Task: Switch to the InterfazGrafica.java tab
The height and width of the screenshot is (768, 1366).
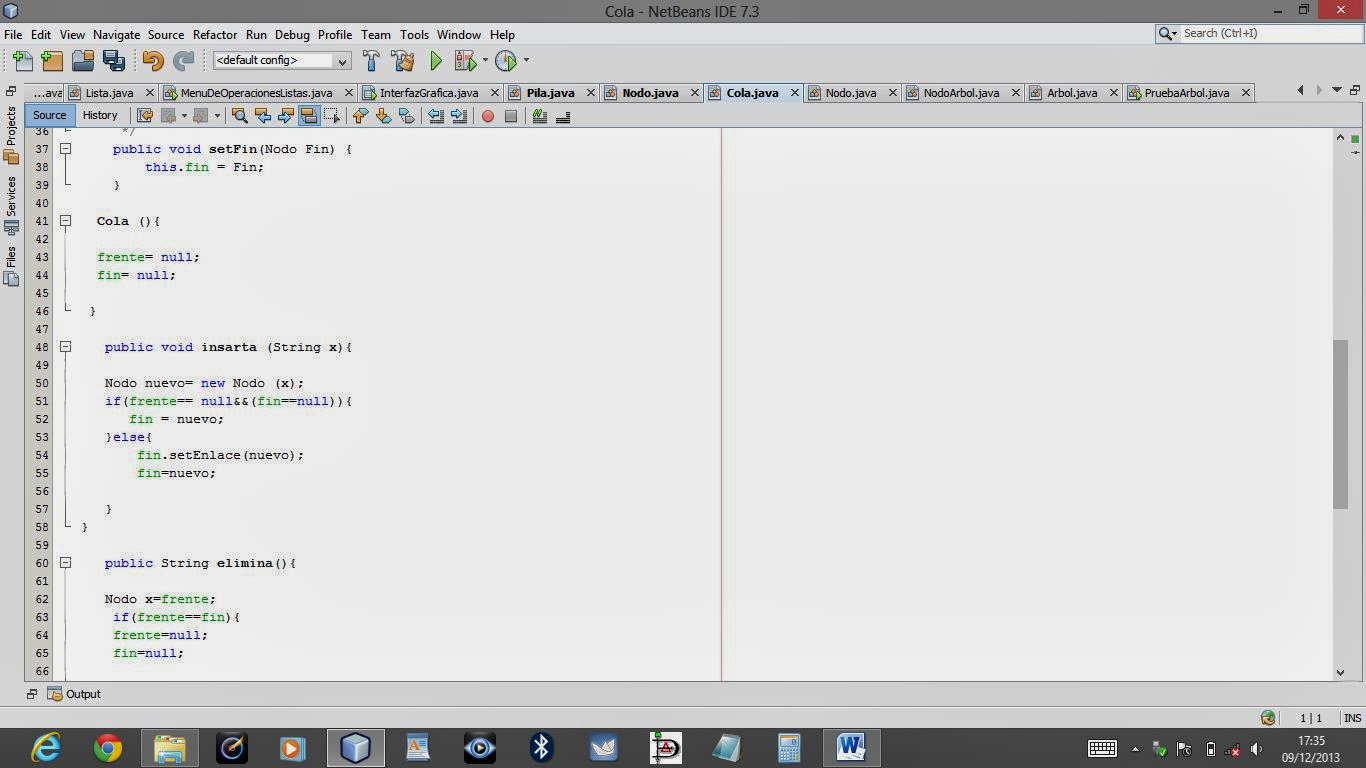Action: tap(429, 93)
